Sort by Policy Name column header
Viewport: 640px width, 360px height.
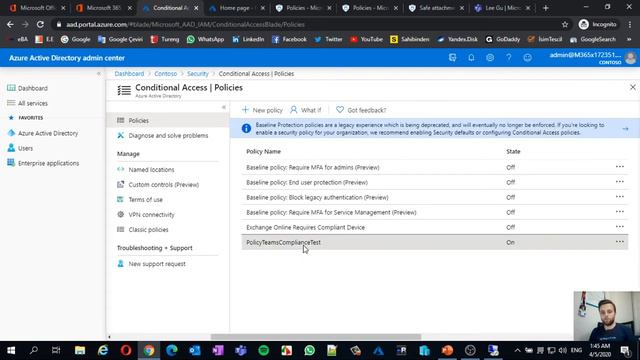[263, 151]
